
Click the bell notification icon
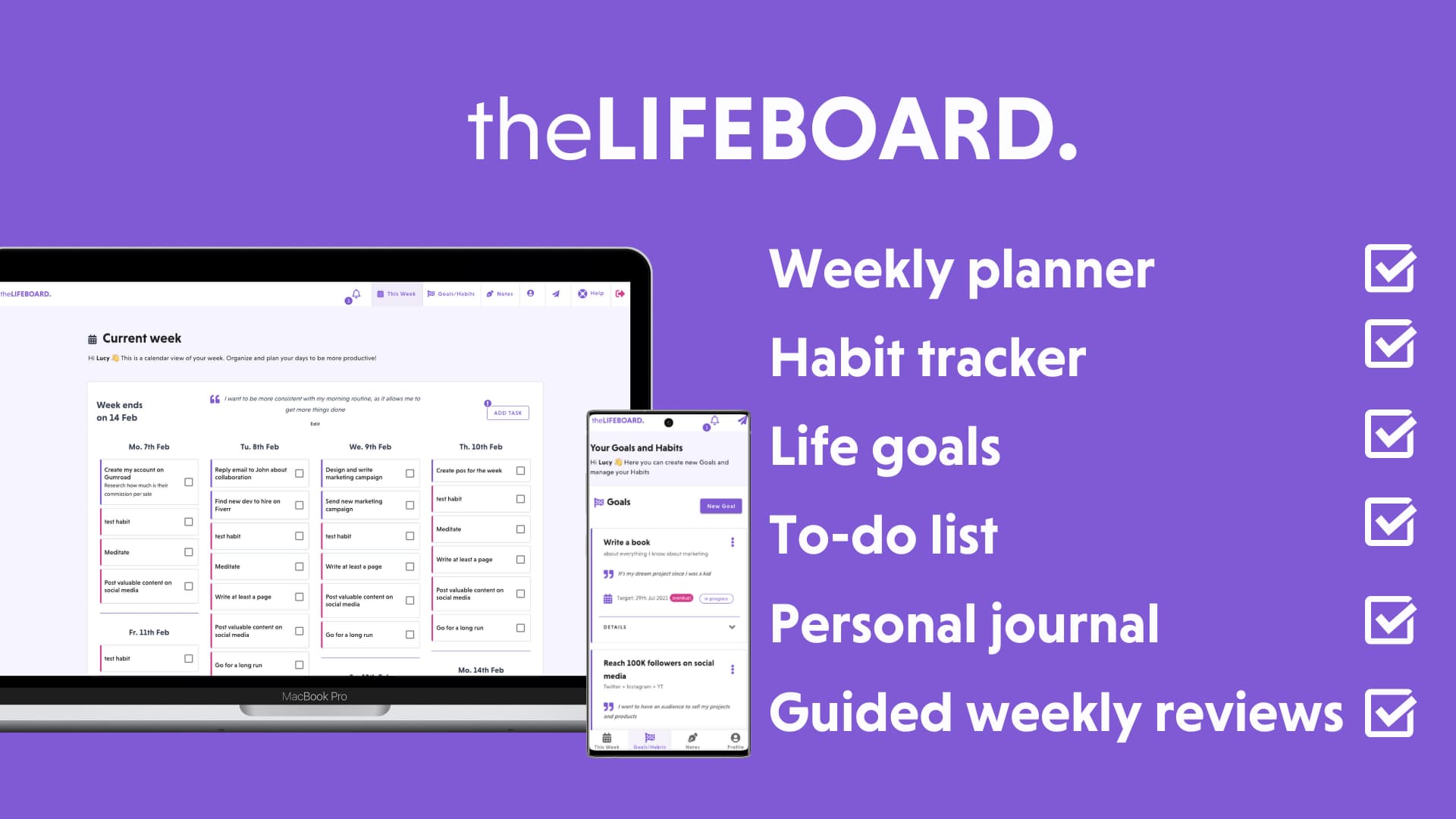click(355, 293)
